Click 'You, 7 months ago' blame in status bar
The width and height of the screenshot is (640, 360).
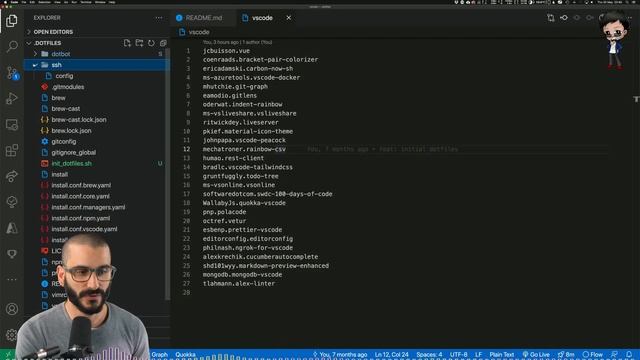coord(340,355)
